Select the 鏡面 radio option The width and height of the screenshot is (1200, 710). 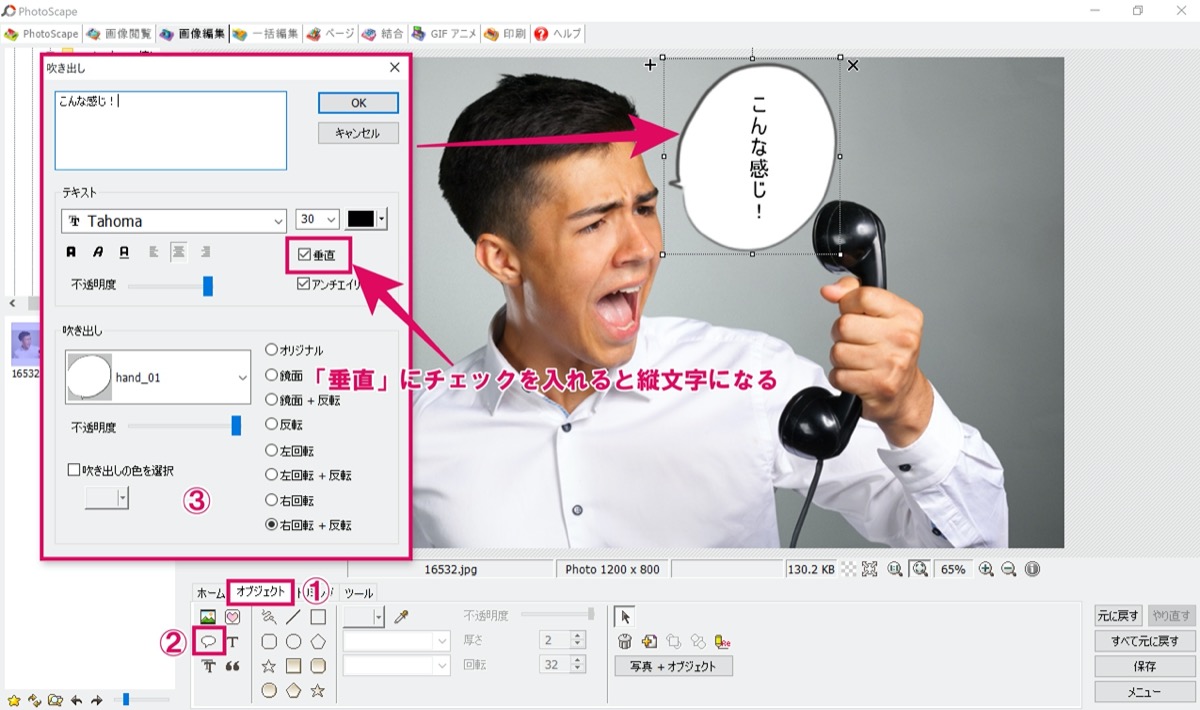[271, 375]
